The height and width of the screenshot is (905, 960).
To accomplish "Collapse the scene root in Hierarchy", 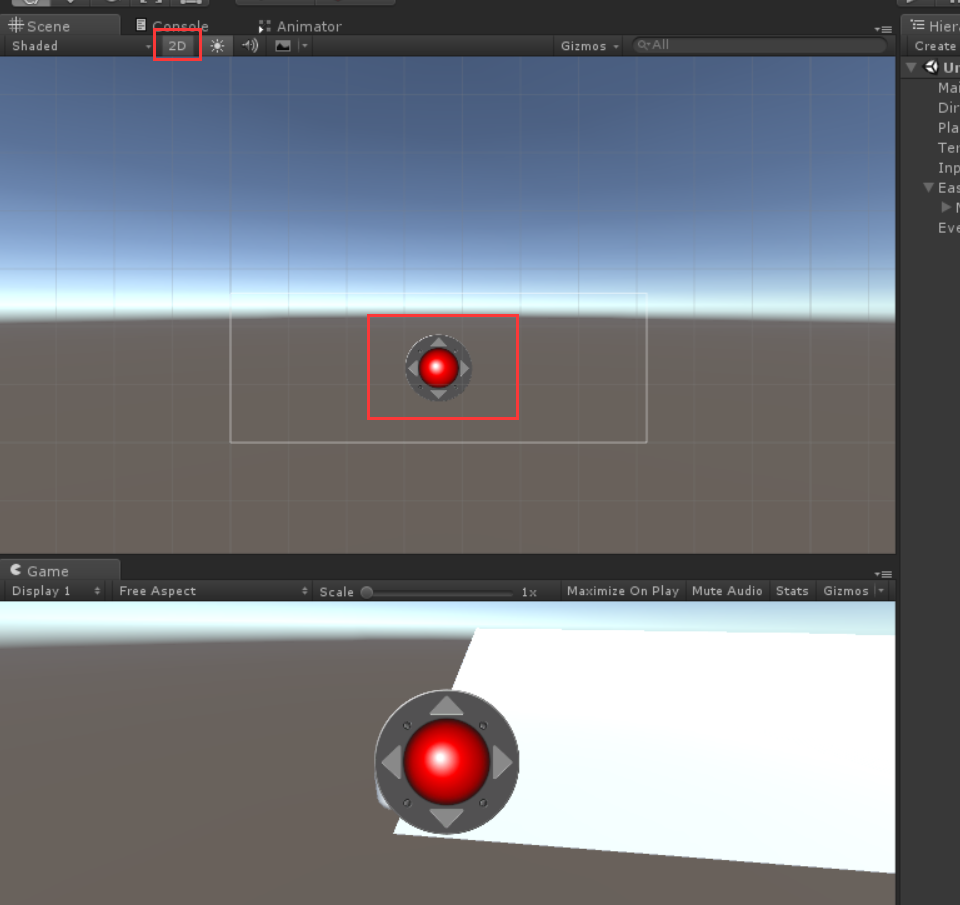I will pyautogui.click(x=912, y=66).
